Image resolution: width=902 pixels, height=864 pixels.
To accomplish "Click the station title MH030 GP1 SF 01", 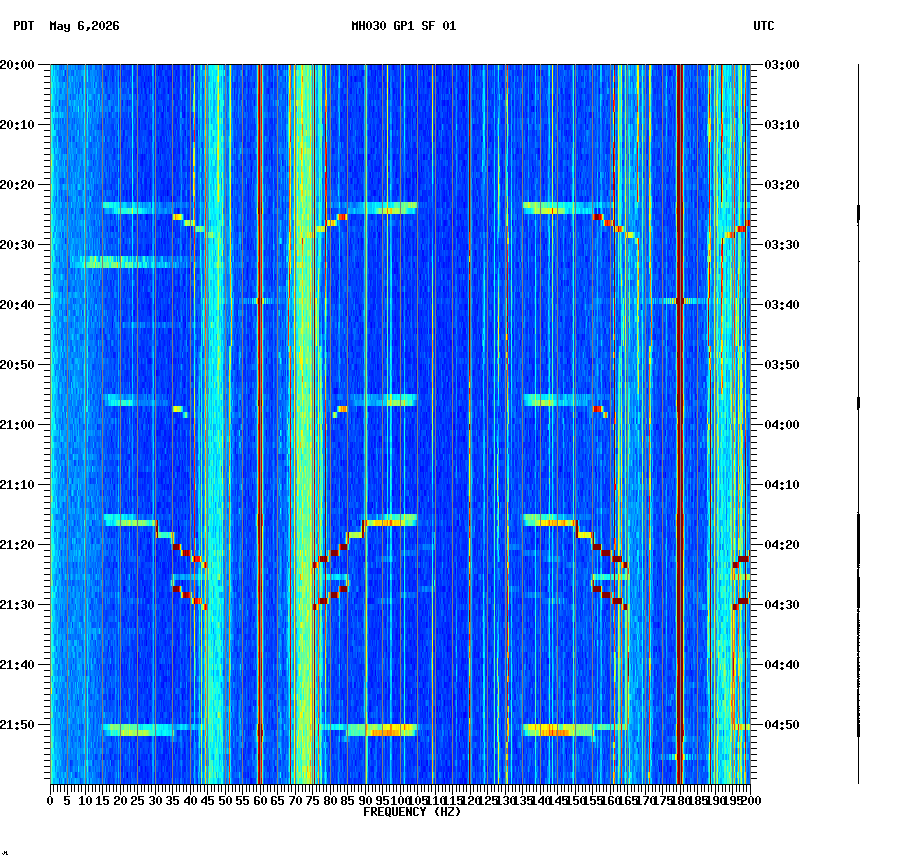I will point(403,26).
